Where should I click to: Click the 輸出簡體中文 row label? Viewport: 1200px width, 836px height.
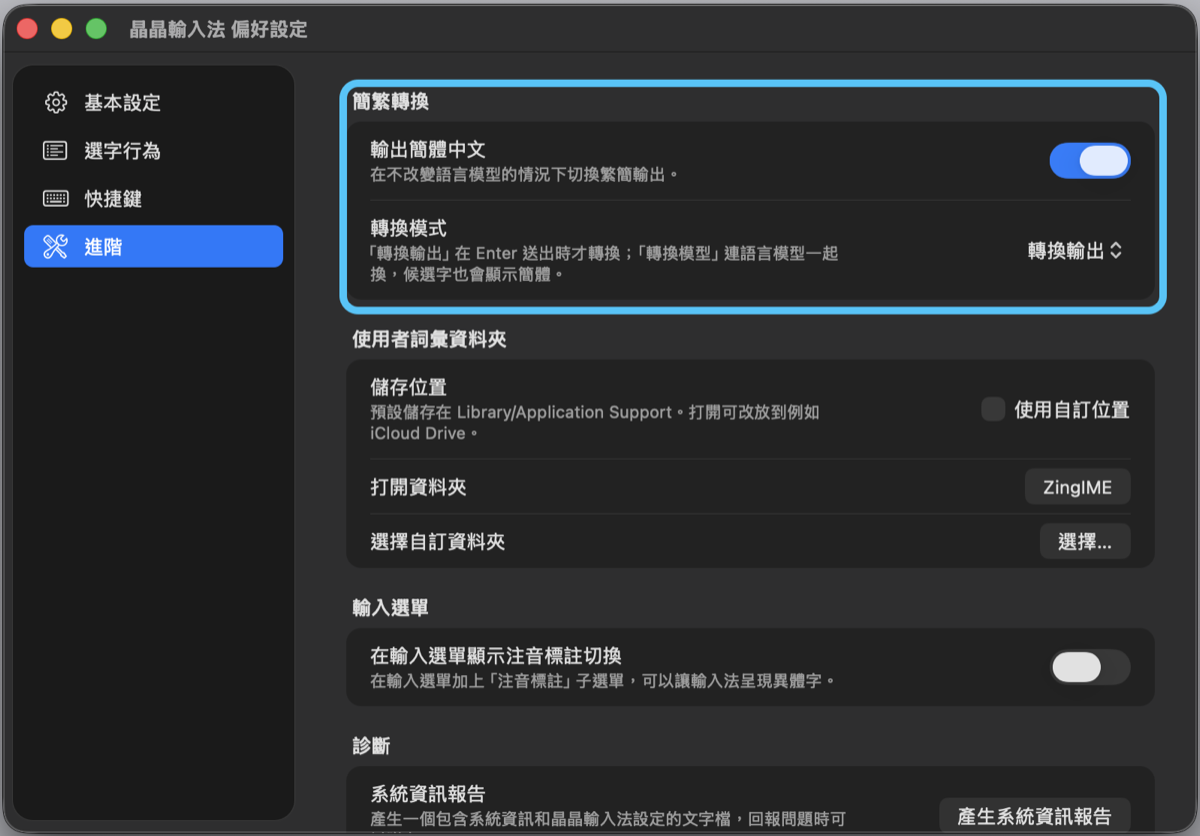427,150
